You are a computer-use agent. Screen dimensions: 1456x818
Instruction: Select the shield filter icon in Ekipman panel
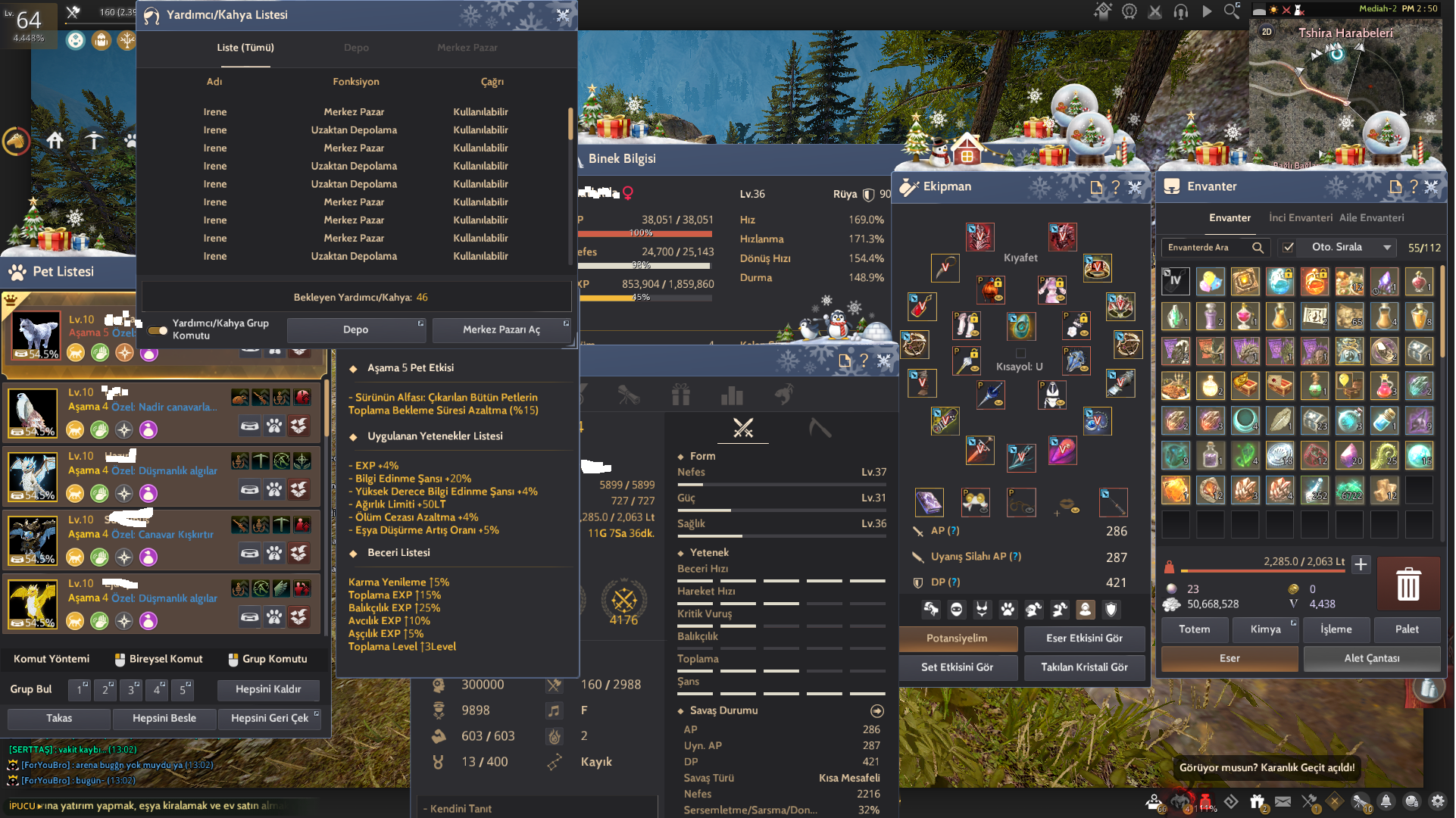[x=1111, y=610]
